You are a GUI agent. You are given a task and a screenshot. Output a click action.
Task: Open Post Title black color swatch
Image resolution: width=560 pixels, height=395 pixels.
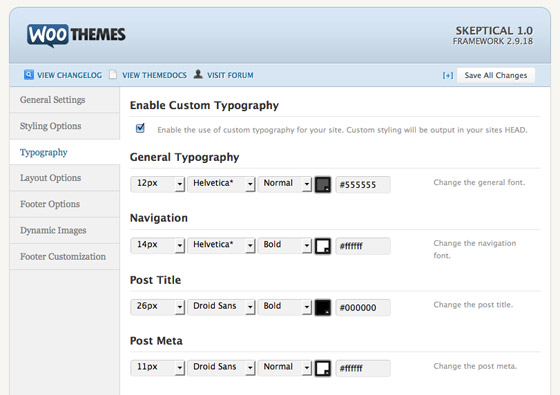point(323,308)
